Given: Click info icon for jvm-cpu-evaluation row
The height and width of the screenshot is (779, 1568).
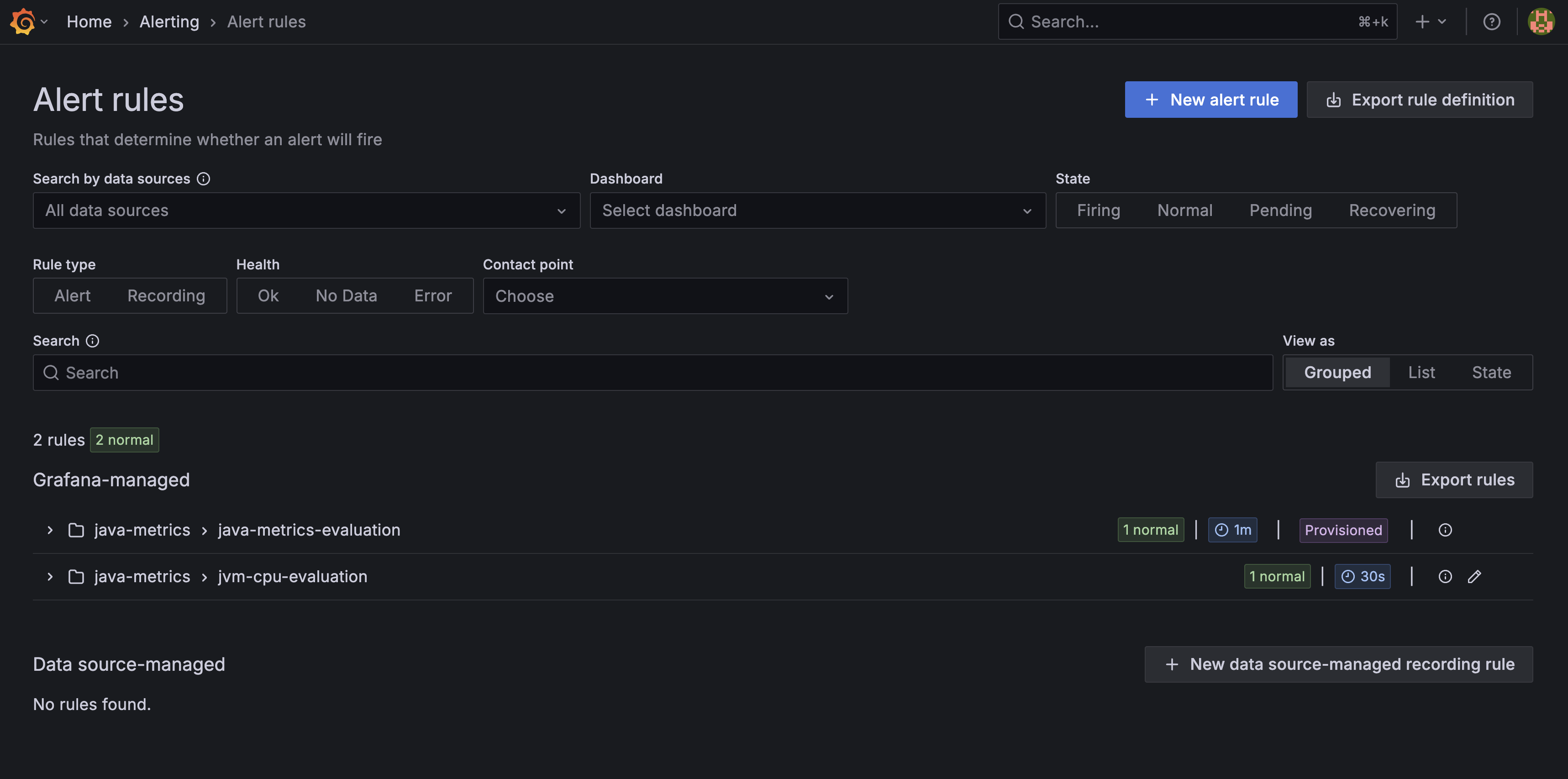Looking at the screenshot, I should (1445, 576).
